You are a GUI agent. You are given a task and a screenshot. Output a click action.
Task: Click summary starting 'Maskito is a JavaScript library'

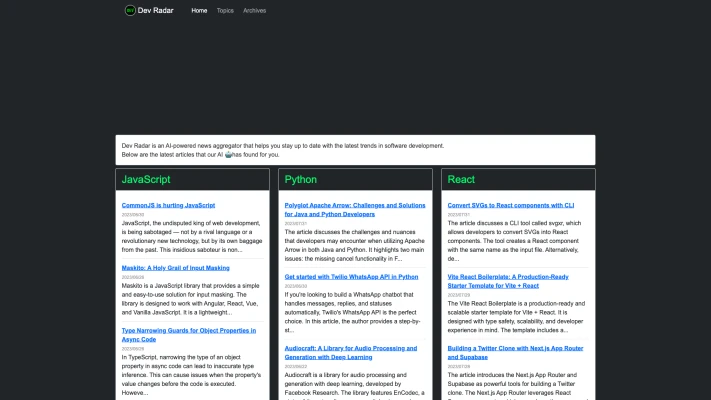tap(191, 299)
